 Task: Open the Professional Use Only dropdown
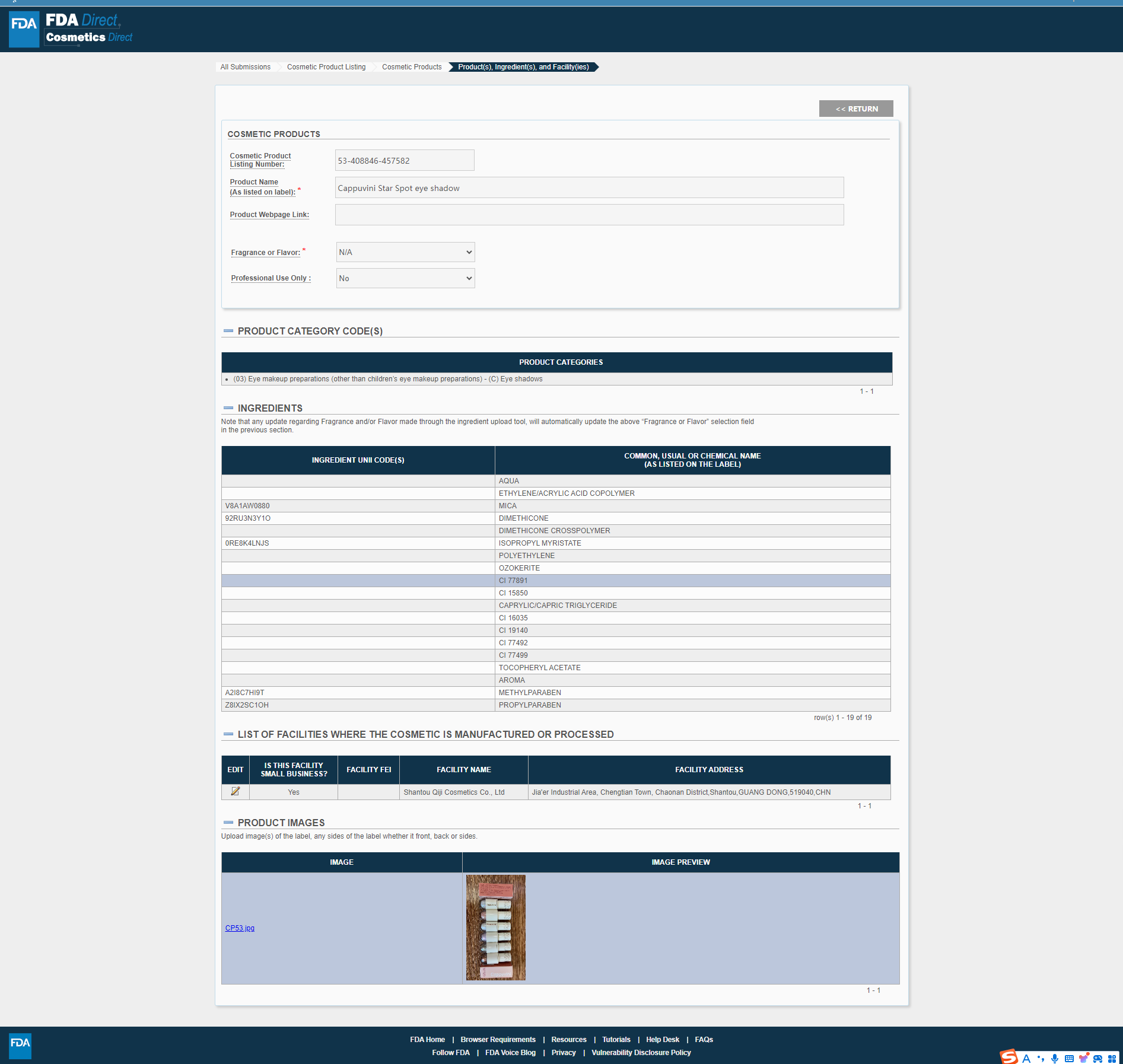[405, 278]
